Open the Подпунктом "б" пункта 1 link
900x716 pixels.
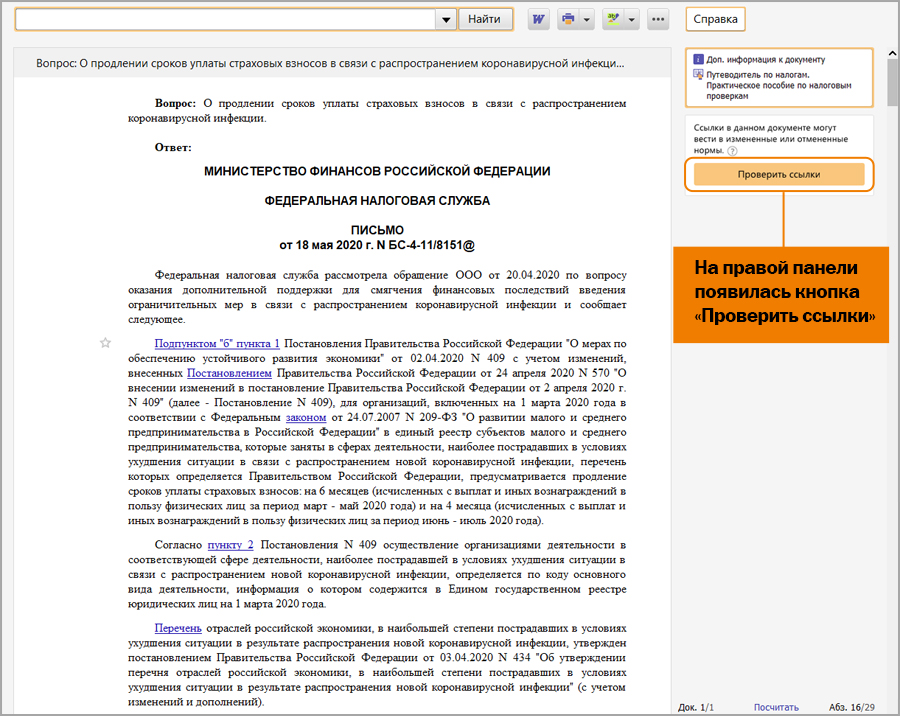point(217,343)
